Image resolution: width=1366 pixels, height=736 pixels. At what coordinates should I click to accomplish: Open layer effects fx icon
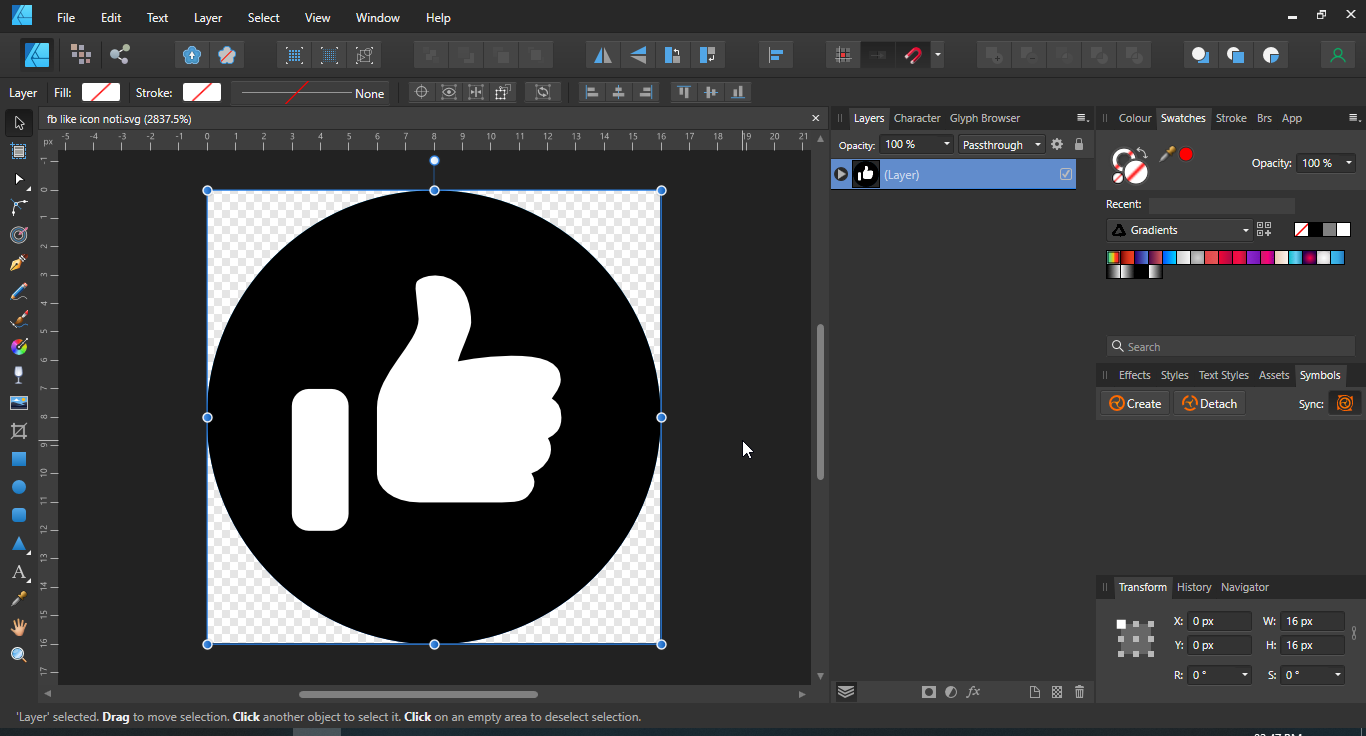[973, 692]
